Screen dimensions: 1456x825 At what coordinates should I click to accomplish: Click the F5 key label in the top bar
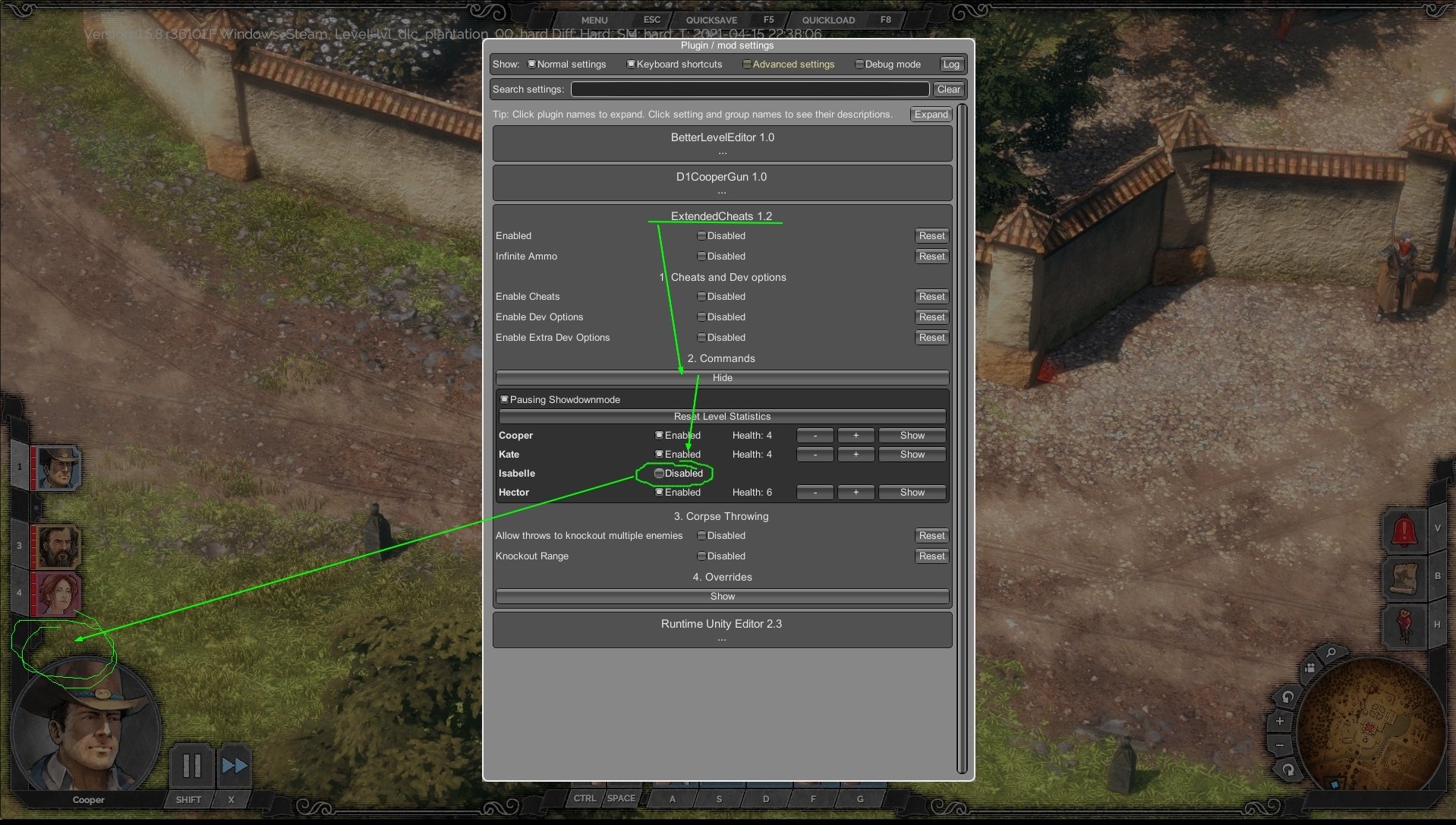tap(769, 20)
